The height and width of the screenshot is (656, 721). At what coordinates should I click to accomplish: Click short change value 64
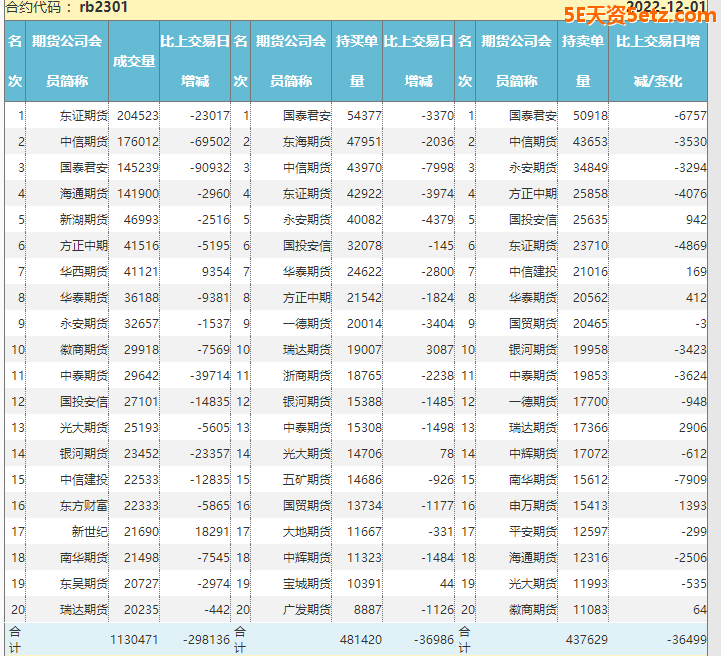point(699,610)
